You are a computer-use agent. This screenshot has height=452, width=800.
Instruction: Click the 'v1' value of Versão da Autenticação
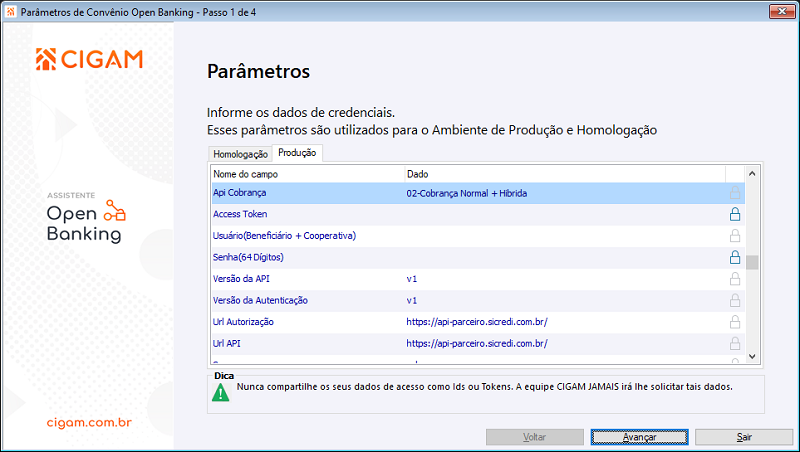(412, 301)
